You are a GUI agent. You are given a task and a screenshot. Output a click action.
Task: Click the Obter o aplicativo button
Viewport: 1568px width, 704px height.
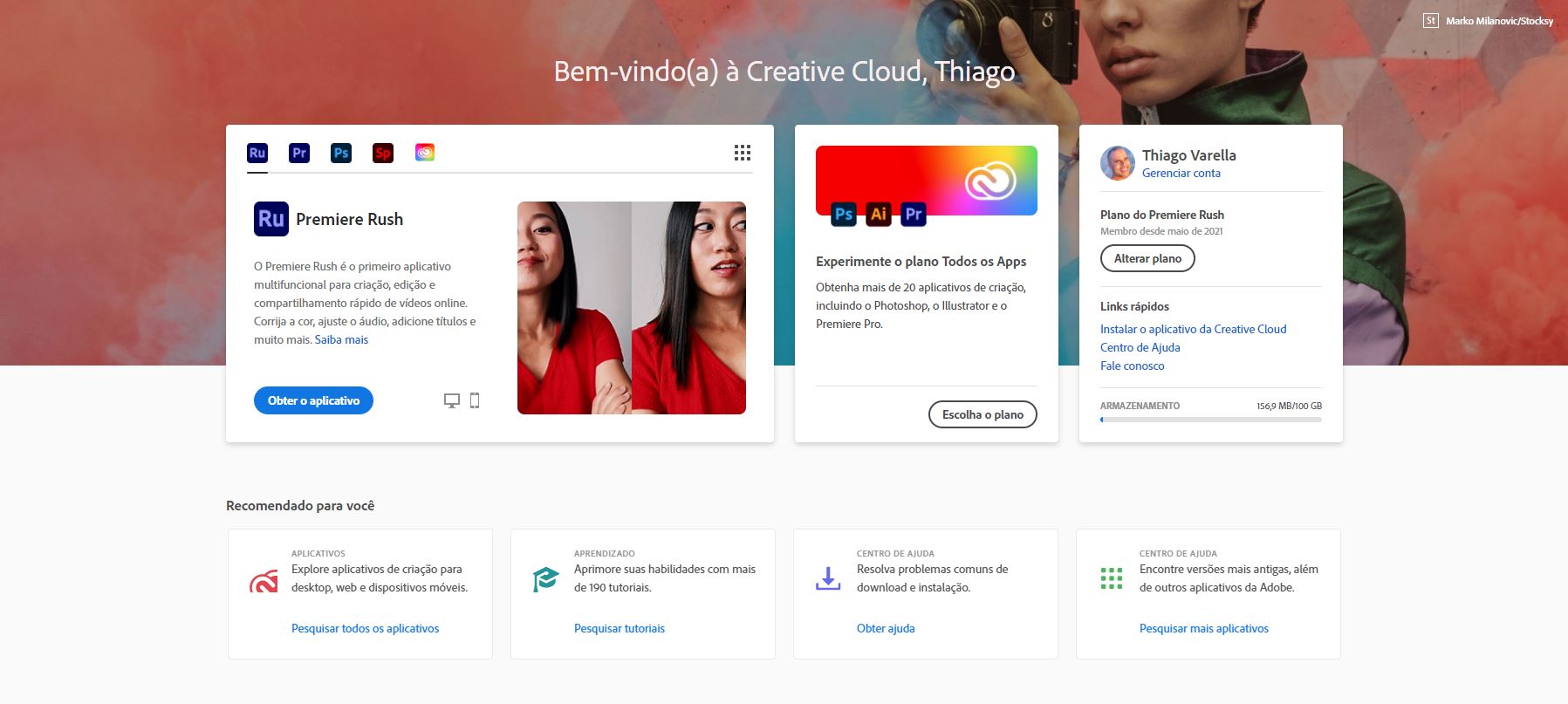pos(313,400)
